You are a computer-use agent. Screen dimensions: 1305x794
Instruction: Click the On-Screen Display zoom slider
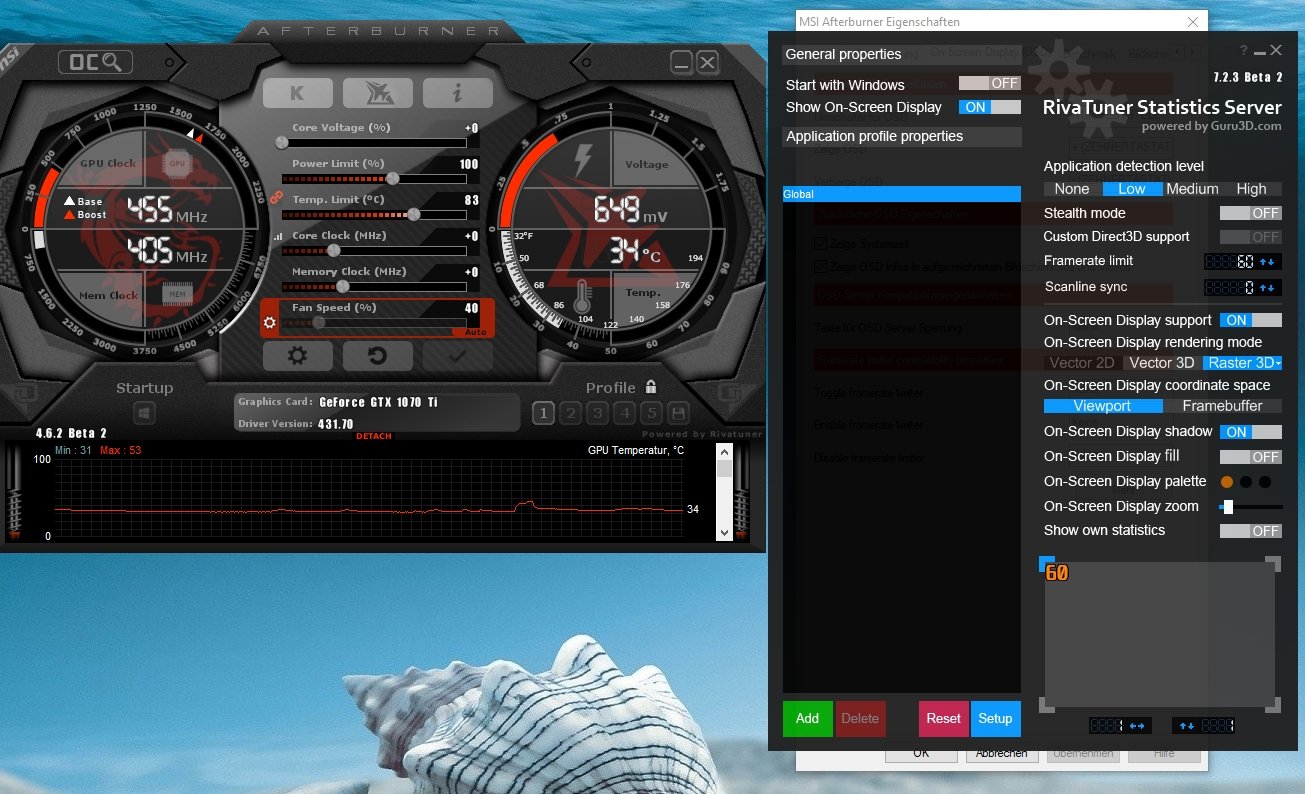[1250, 507]
